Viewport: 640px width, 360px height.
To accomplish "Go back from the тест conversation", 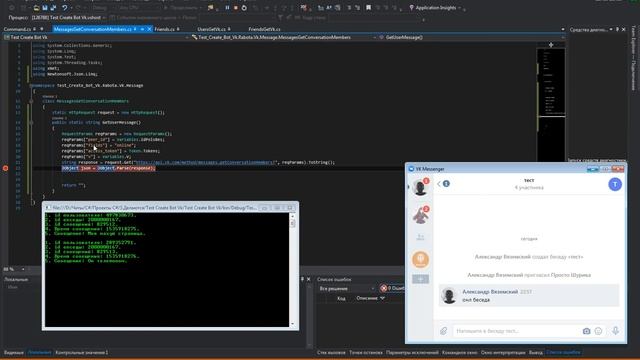I will coord(439,184).
